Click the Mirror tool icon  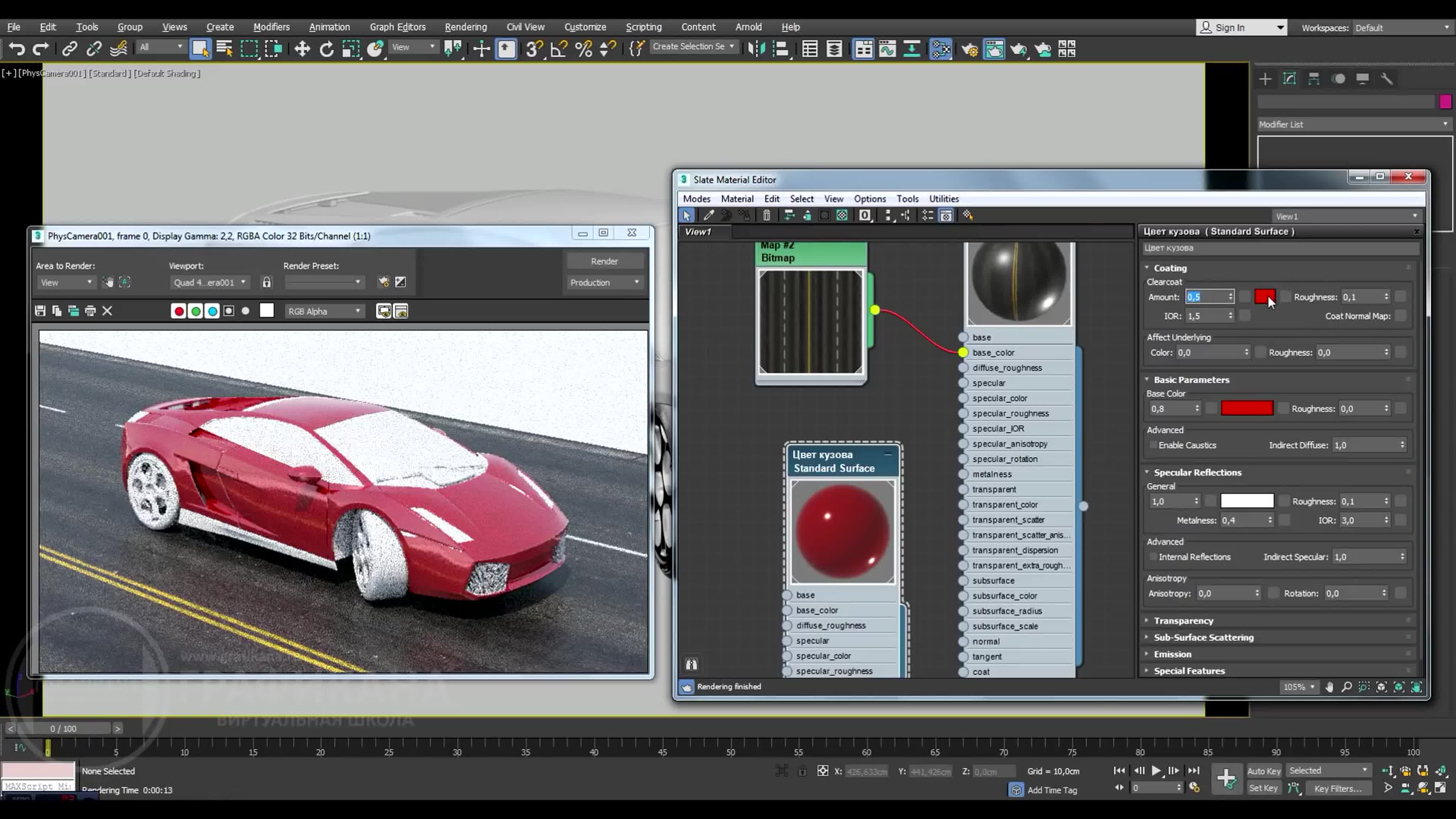(x=756, y=49)
